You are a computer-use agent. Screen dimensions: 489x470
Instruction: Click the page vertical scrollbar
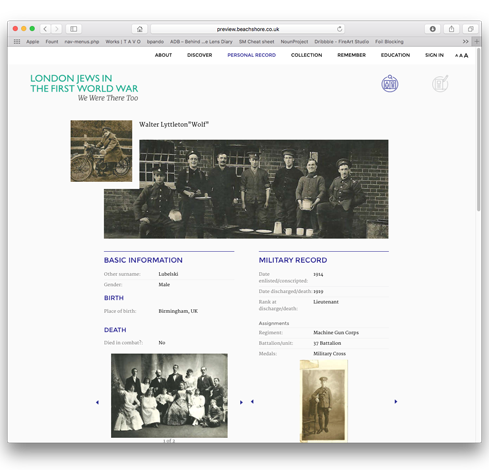click(x=479, y=130)
